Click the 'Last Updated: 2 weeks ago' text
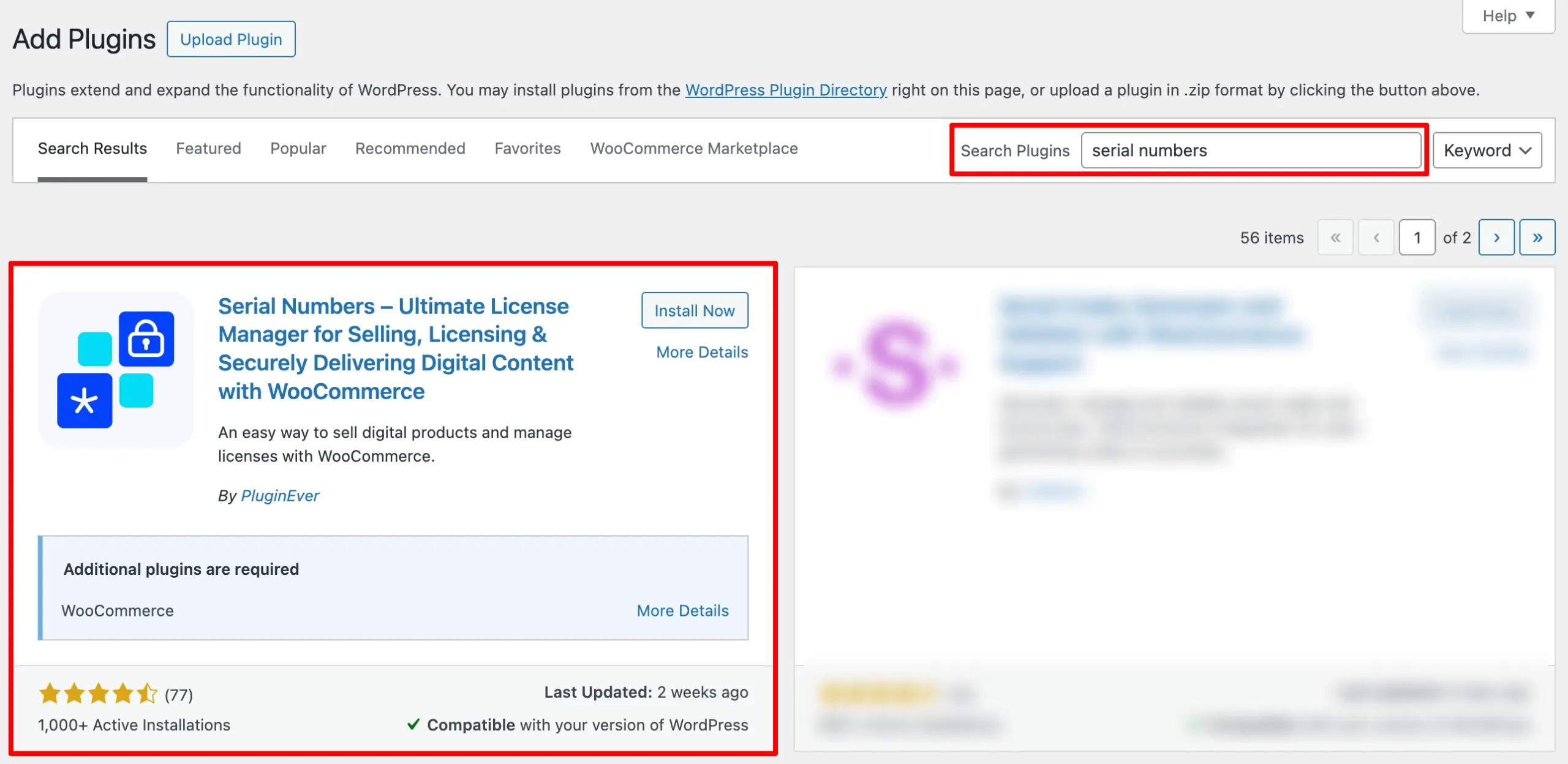 pyautogui.click(x=646, y=692)
